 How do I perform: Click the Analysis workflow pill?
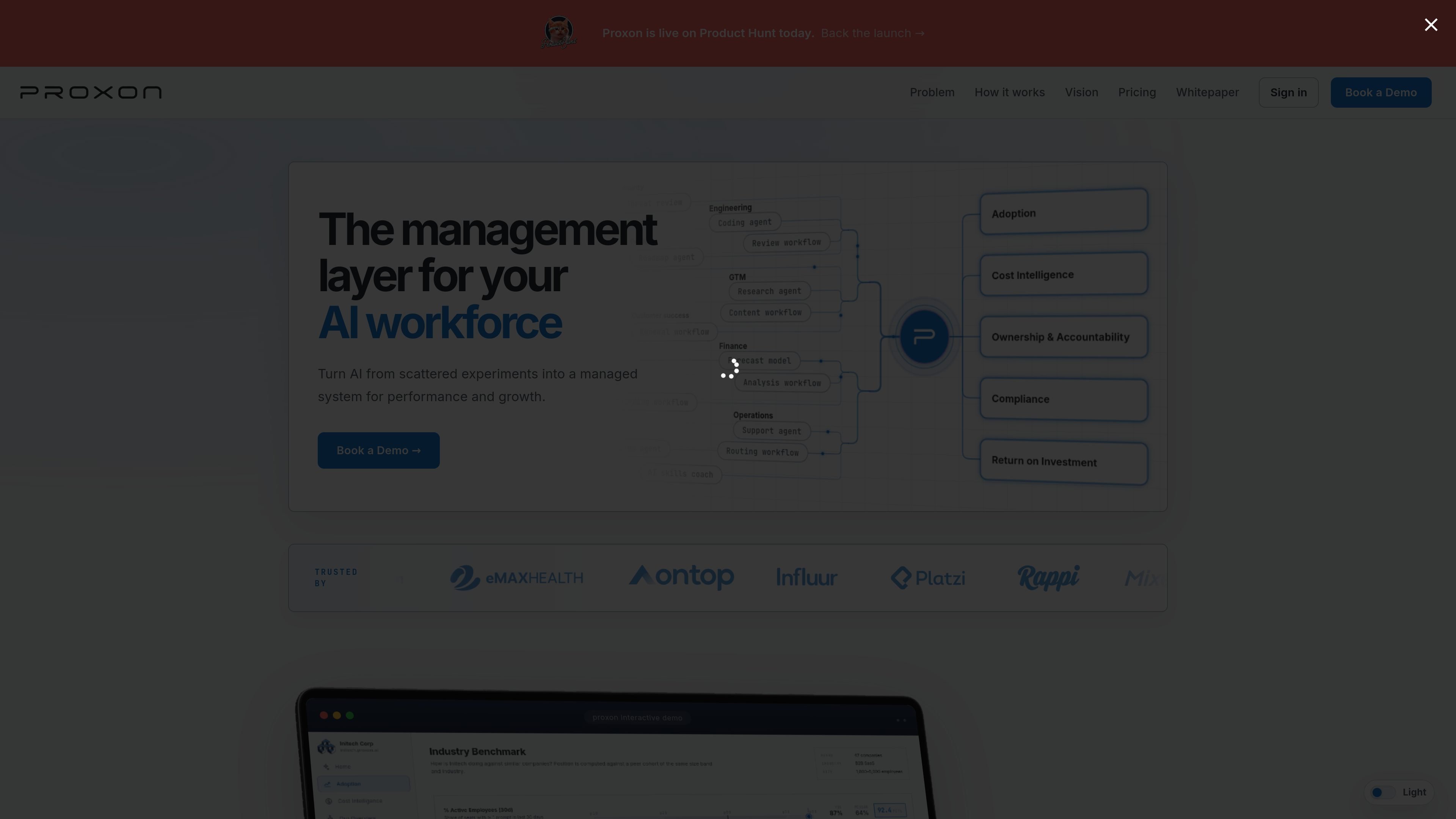[782, 383]
